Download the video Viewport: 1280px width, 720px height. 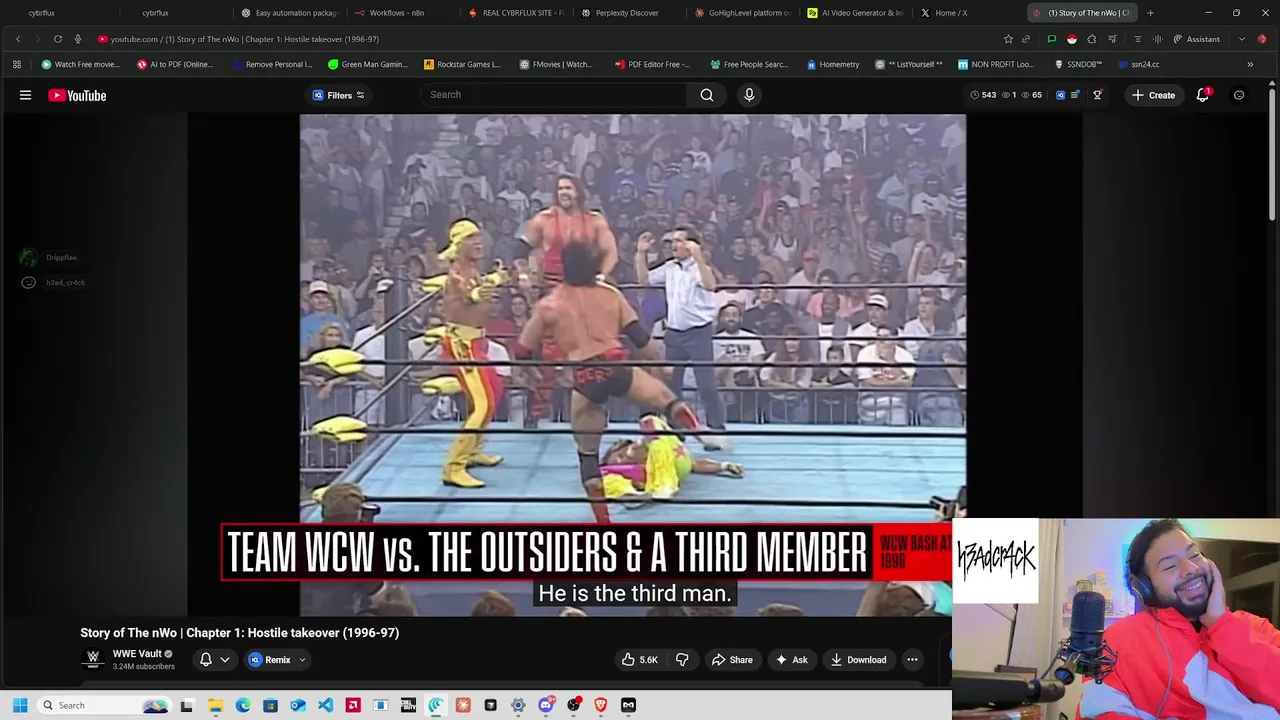pos(858,660)
